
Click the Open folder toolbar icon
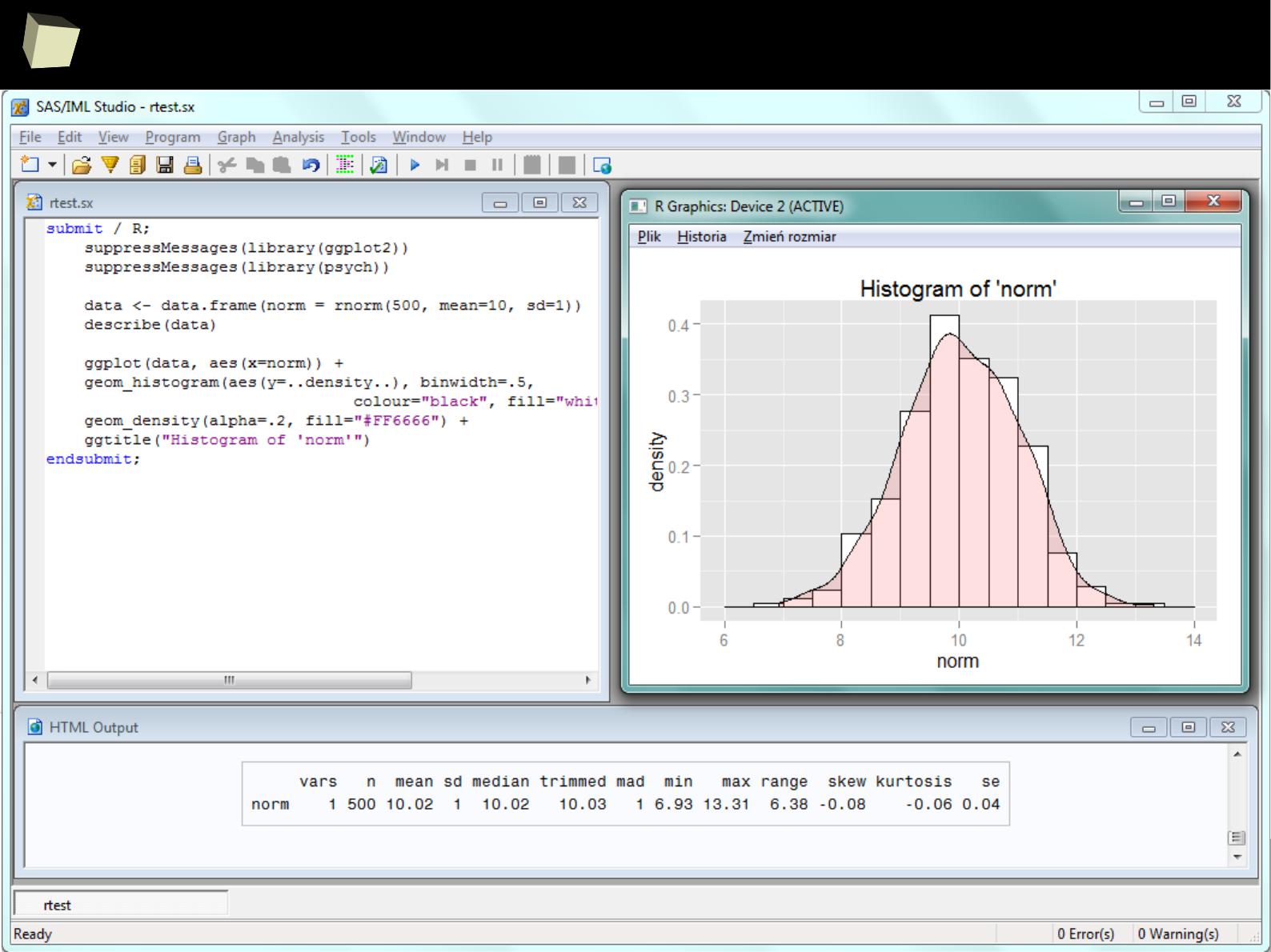[x=81, y=165]
